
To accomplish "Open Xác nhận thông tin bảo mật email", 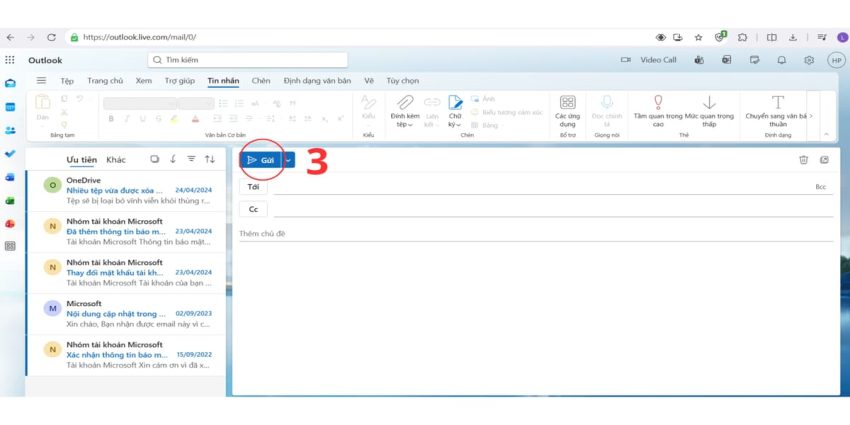I will [125, 355].
